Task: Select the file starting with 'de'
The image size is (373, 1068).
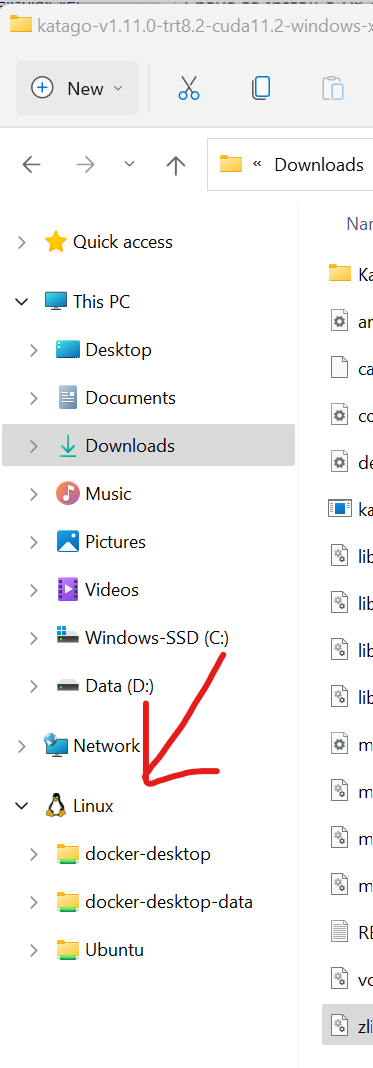Action: click(351, 462)
